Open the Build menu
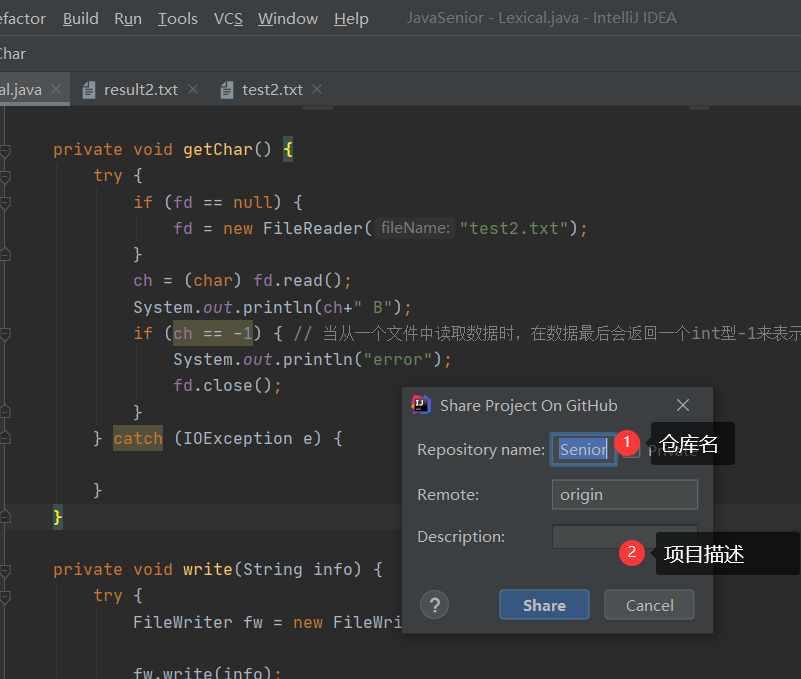801x679 pixels. pos(80,18)
